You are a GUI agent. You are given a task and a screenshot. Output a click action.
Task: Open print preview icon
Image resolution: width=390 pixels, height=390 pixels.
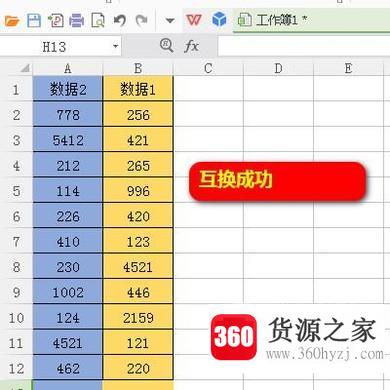(x=98, y=21)
